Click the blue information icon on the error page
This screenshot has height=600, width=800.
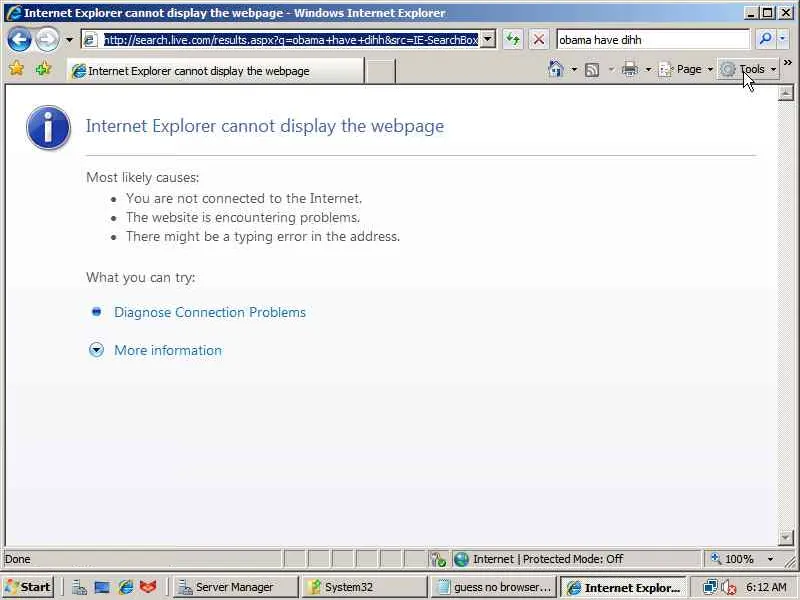[x=48, y=128]
